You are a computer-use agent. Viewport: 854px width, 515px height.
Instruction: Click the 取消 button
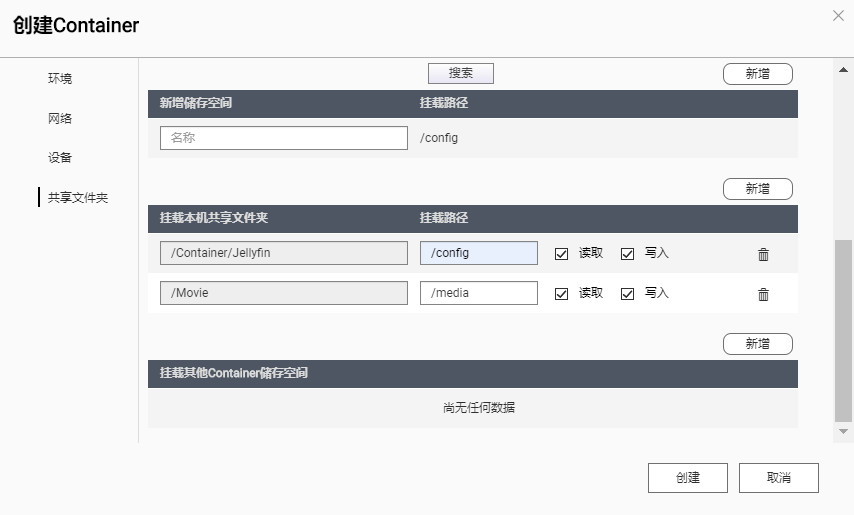pos(778,477)
